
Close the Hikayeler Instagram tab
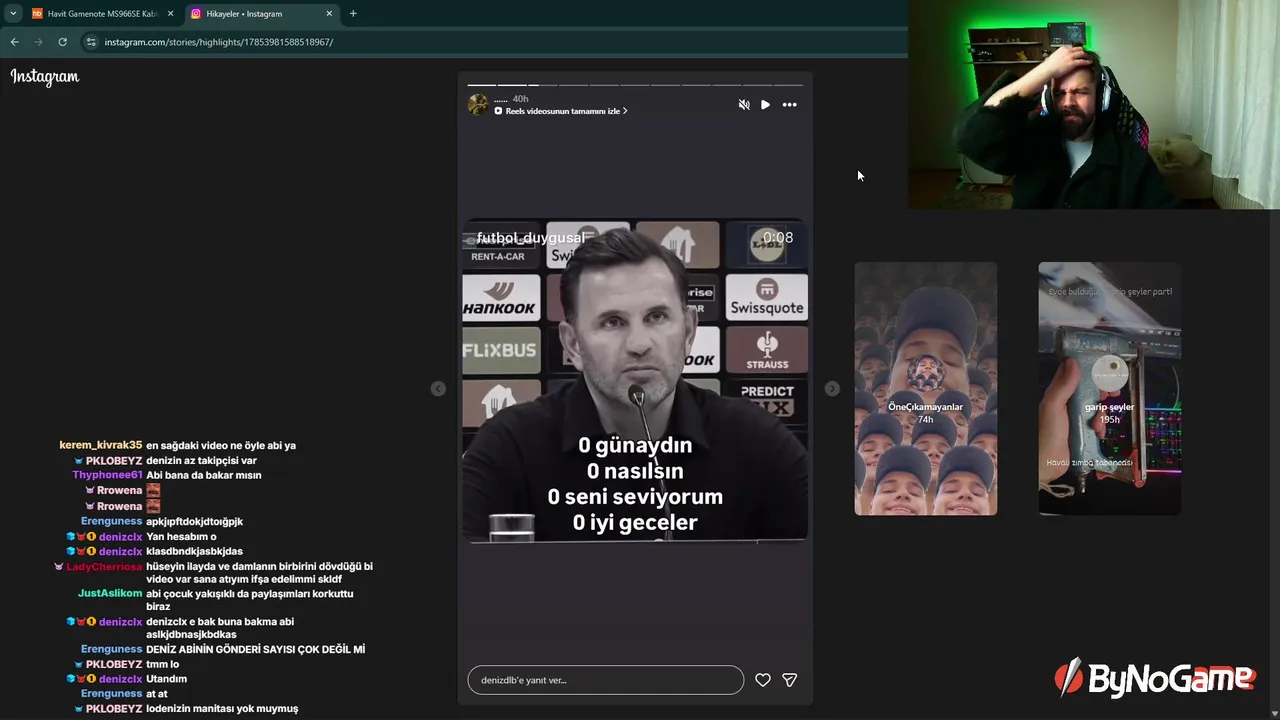coord(329,14)
